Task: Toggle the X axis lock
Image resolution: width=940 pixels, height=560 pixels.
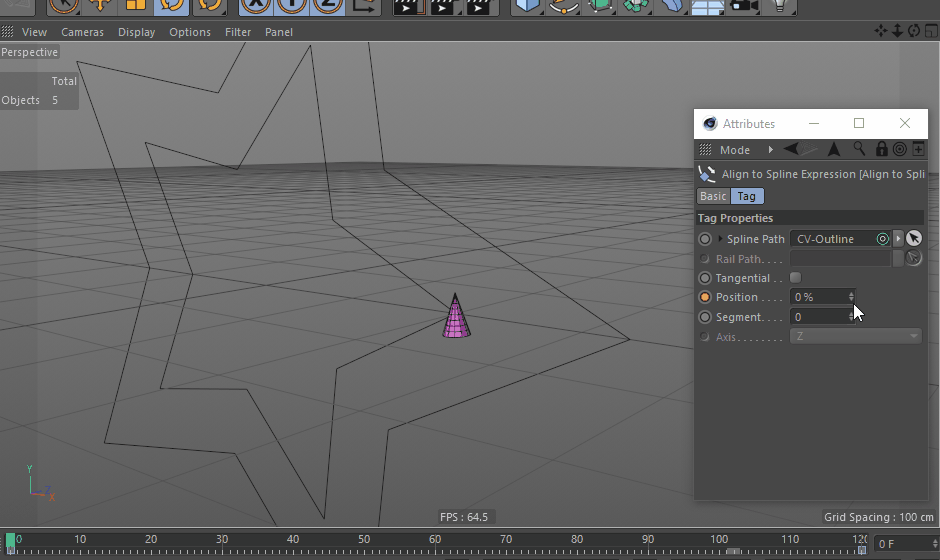Action: 257,6
